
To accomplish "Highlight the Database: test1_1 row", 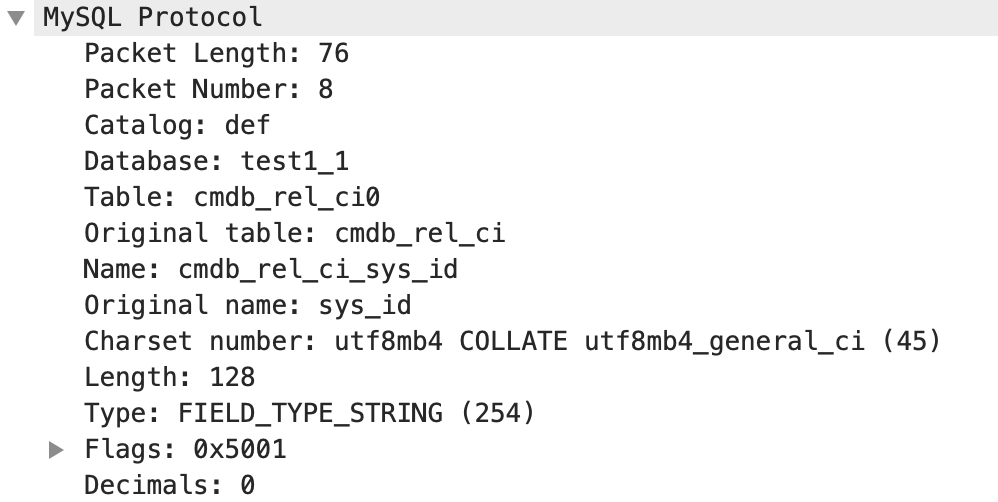I will [x=216, y=161].
